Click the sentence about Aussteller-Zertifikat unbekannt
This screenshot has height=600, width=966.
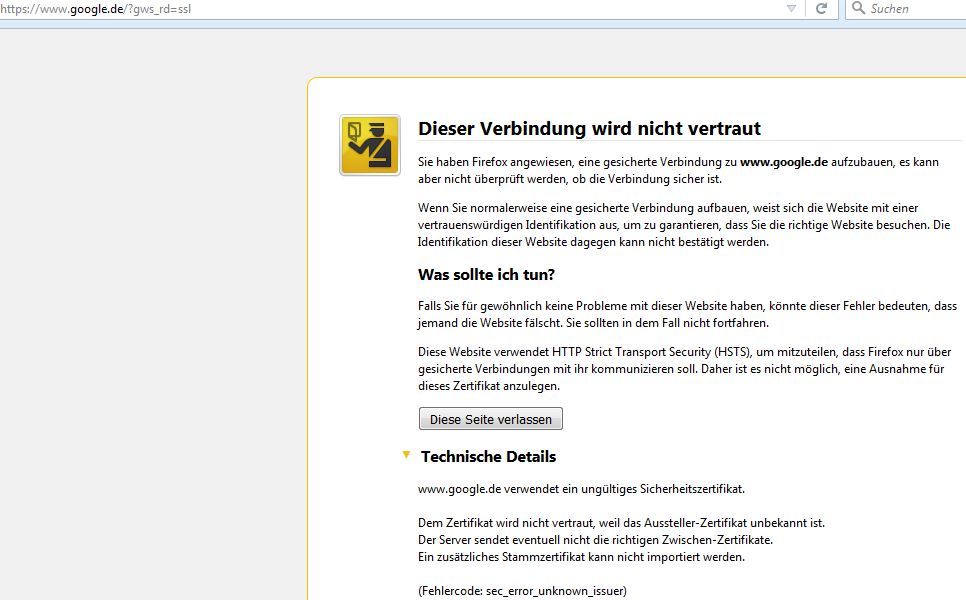621,523
